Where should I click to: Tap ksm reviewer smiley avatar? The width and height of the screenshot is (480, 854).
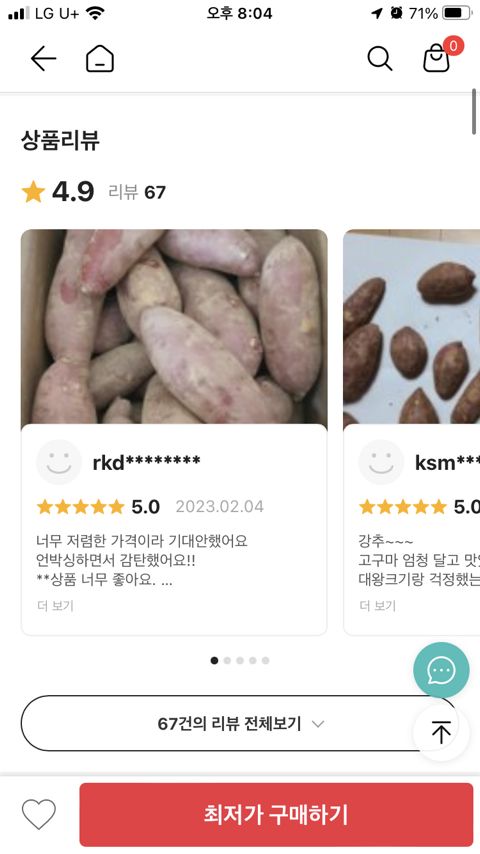381,462
